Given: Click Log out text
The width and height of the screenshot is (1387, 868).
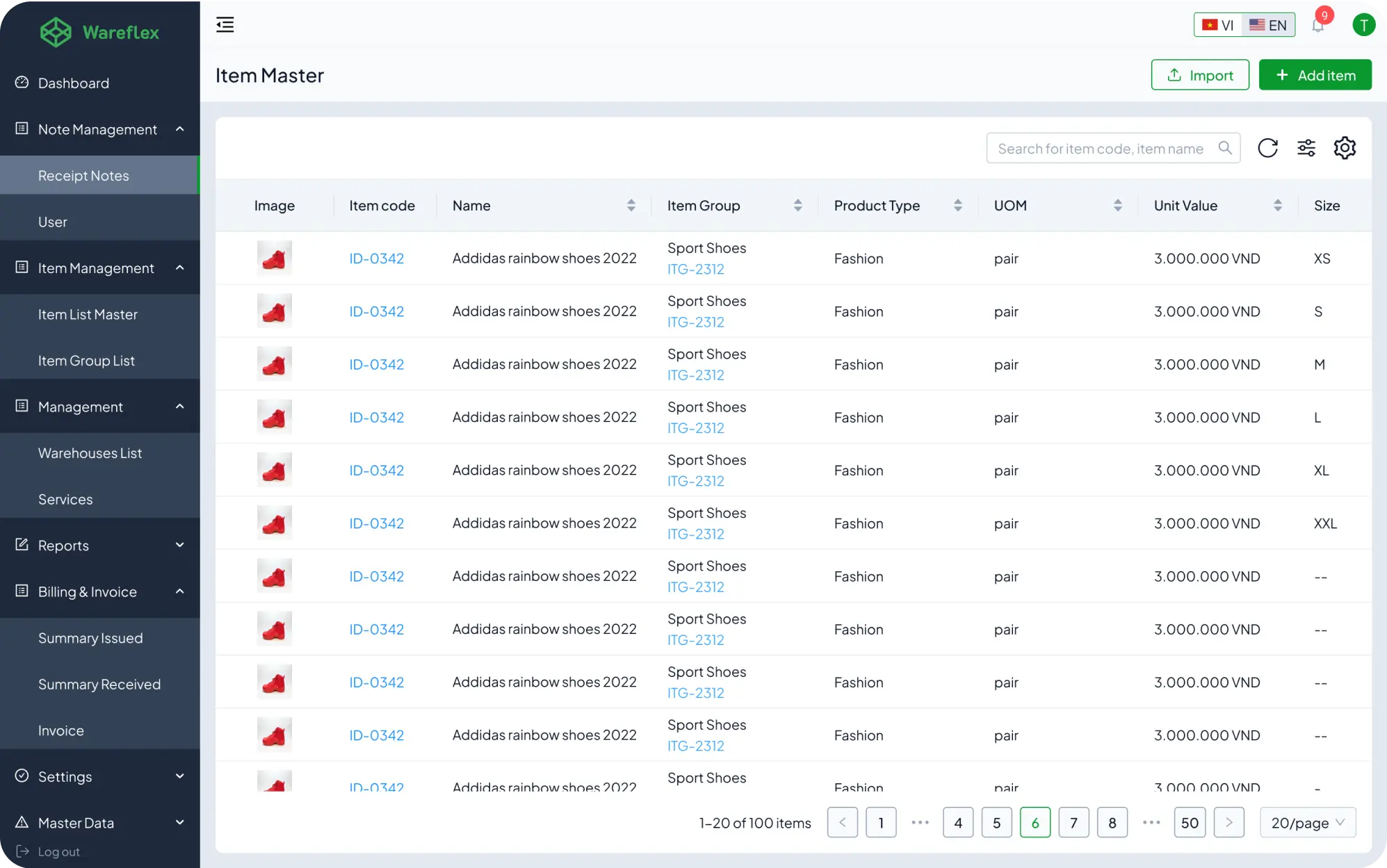Looking at the screenshot, I should point(58,851).
